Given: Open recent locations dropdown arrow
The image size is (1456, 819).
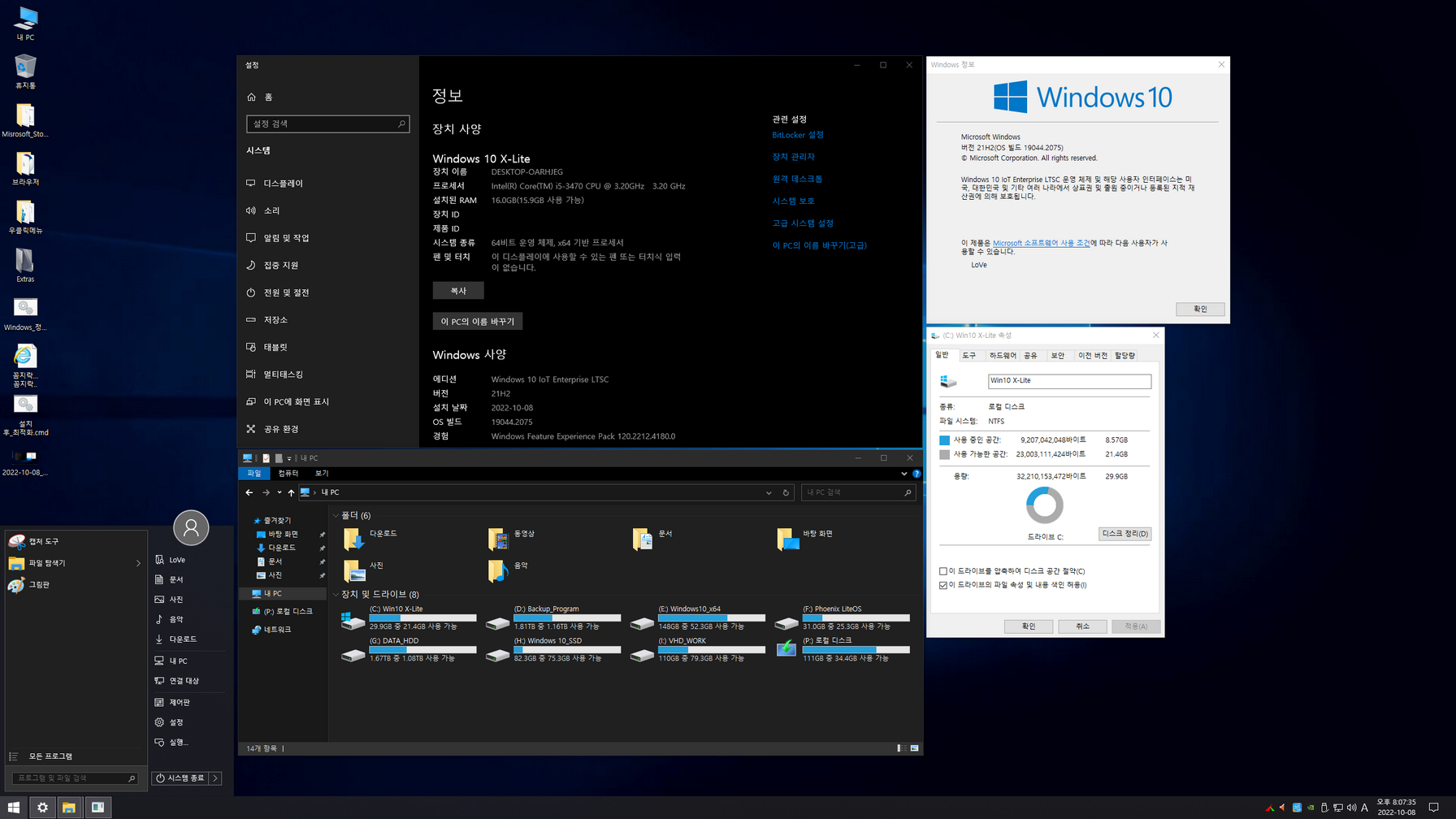Looking at the screenshot, I should tap(279, 492).
